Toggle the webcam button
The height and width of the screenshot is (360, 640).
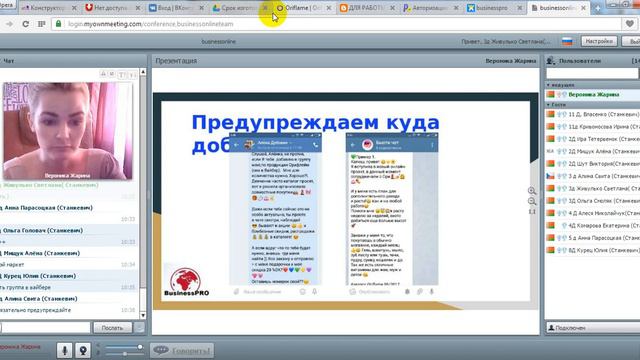click(x=83, y=350)
